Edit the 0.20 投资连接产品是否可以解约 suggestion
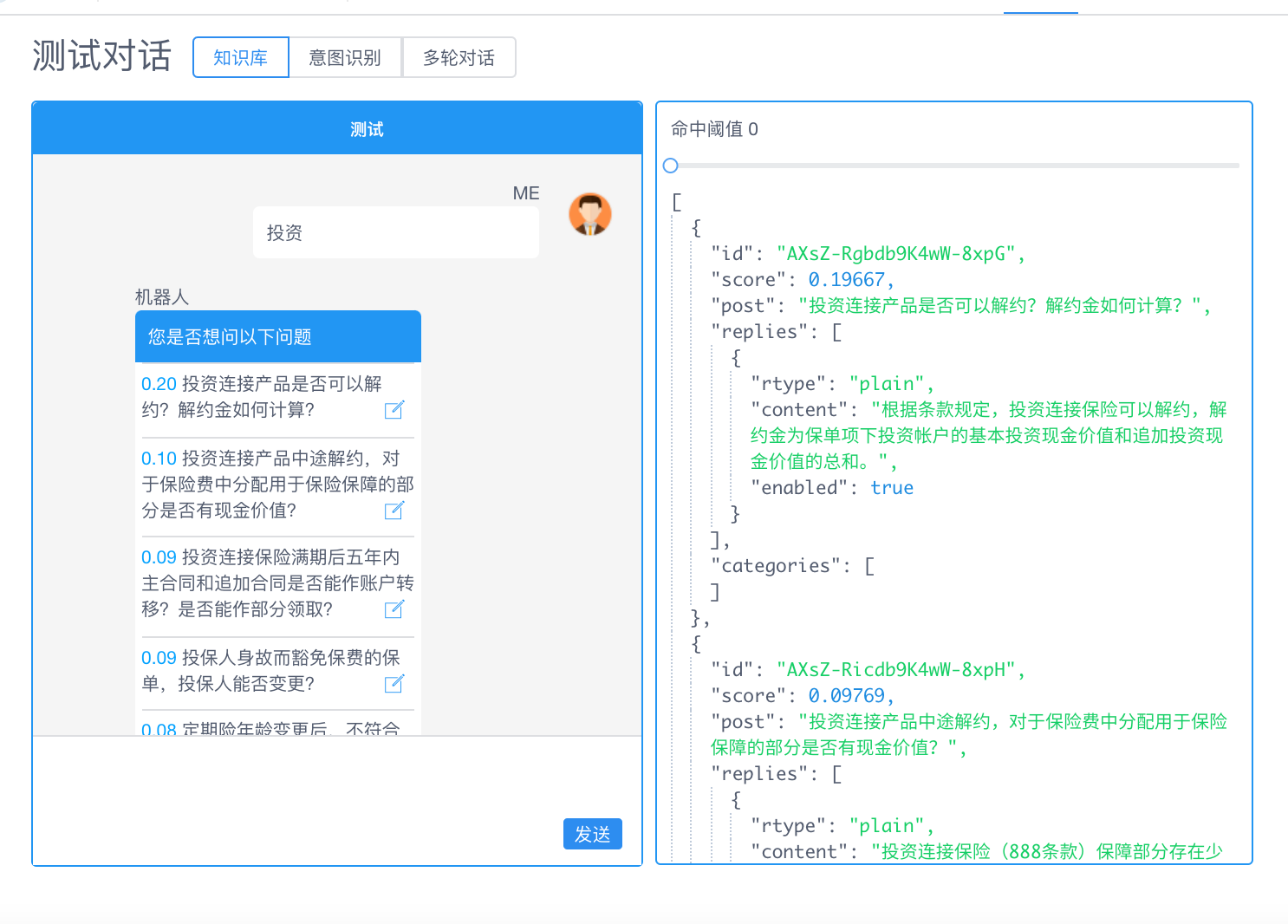 click(394, 410)
